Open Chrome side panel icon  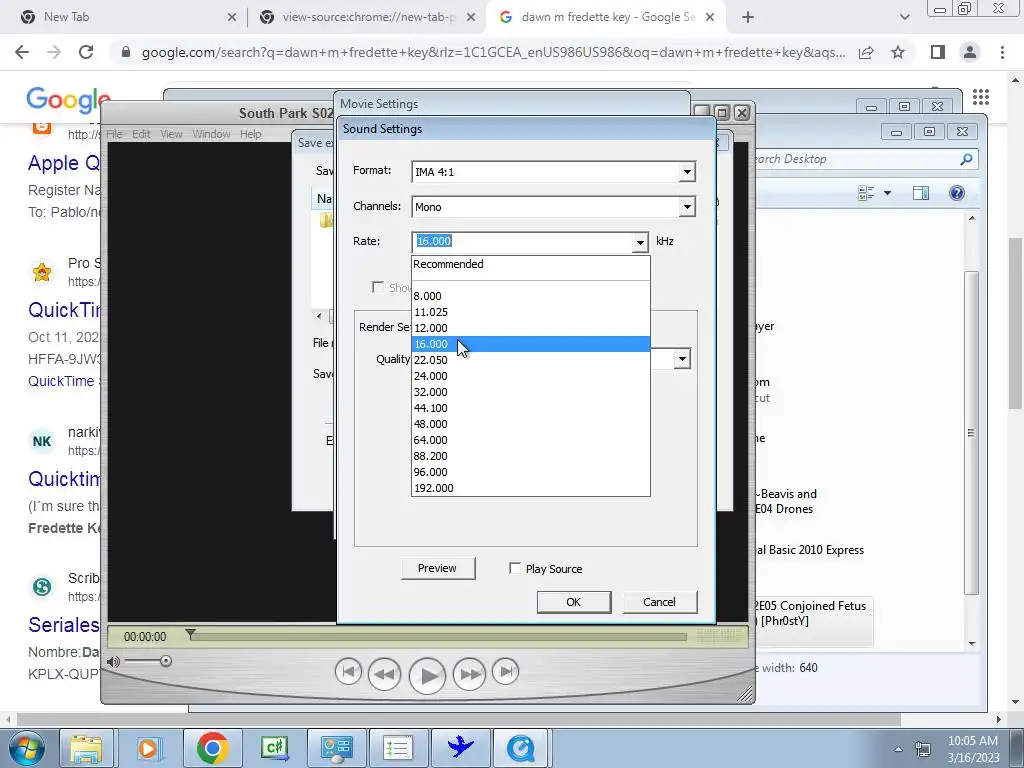(938, 52)
